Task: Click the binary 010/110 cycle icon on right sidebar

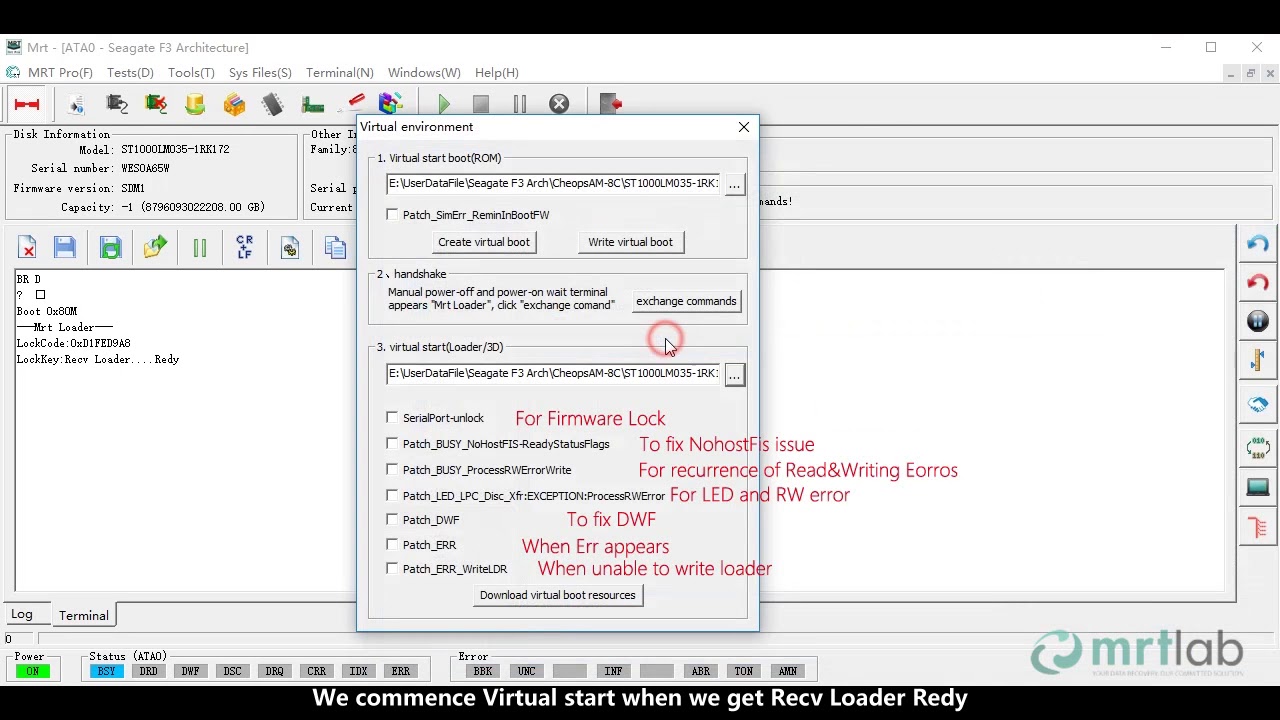Action: pos(1258,447)
